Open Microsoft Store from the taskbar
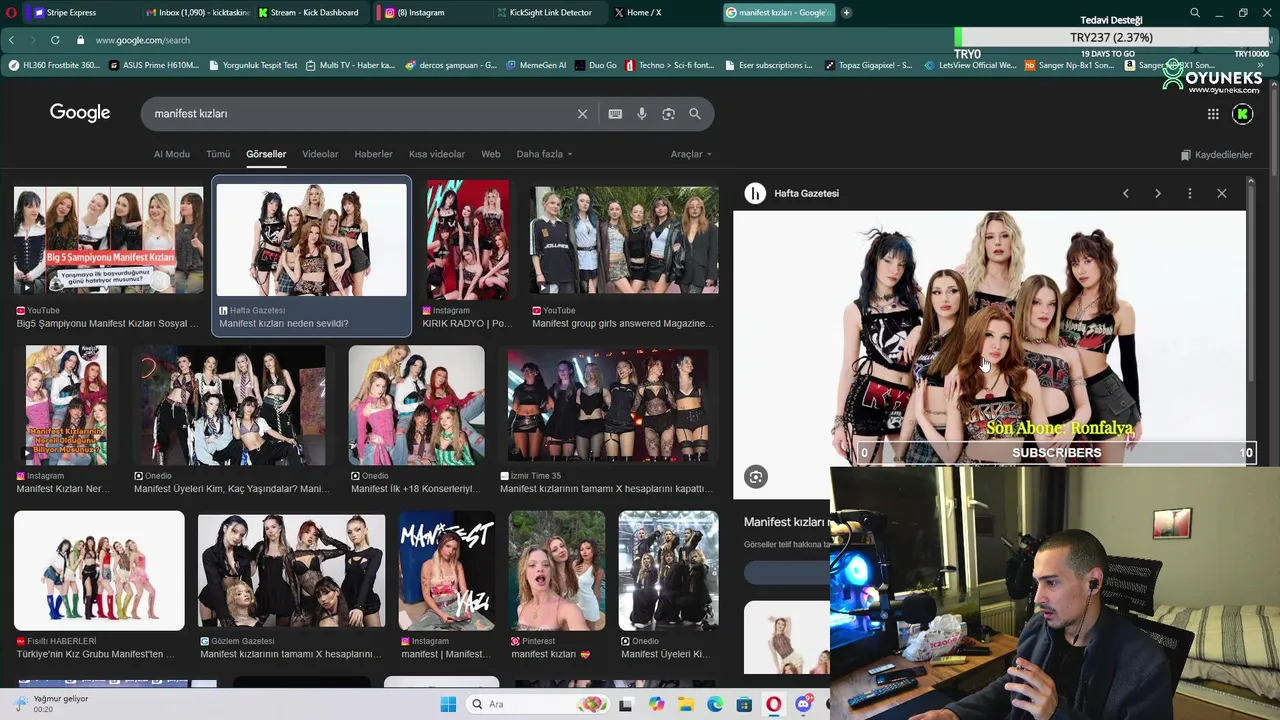 tap(744, 704)
